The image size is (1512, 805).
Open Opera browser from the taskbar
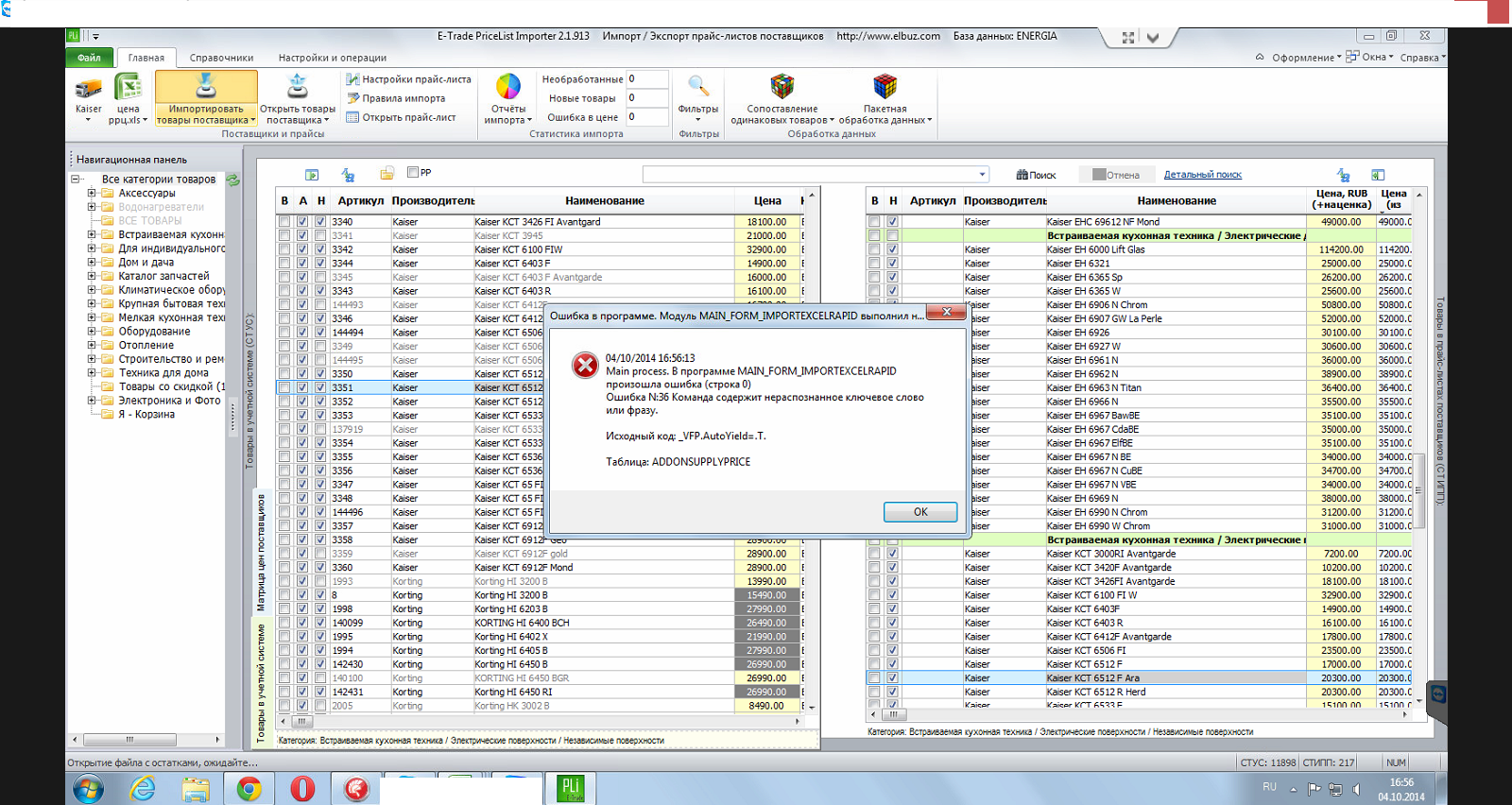[302, 788]
